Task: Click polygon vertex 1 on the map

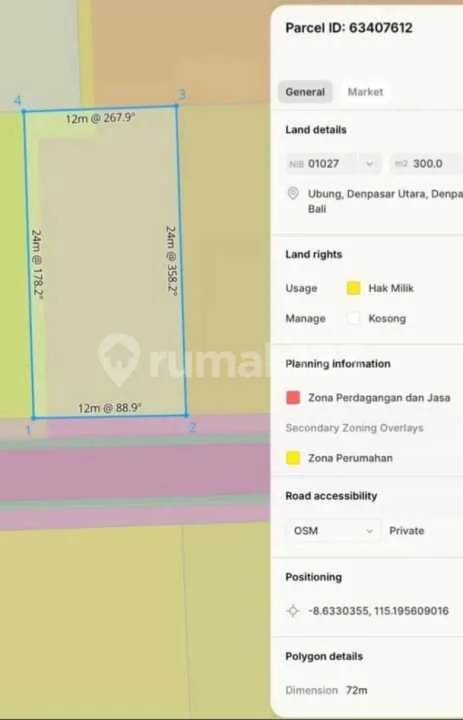Action: pyautogui.click(x=34, y=418)
